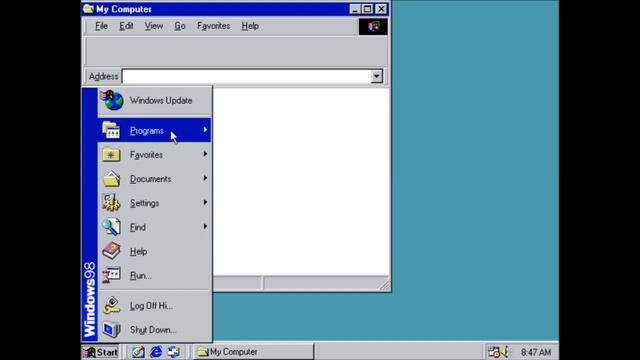Click the Settings control panel icon
This screenshot has width=640, height=360.
coord(111,202)
